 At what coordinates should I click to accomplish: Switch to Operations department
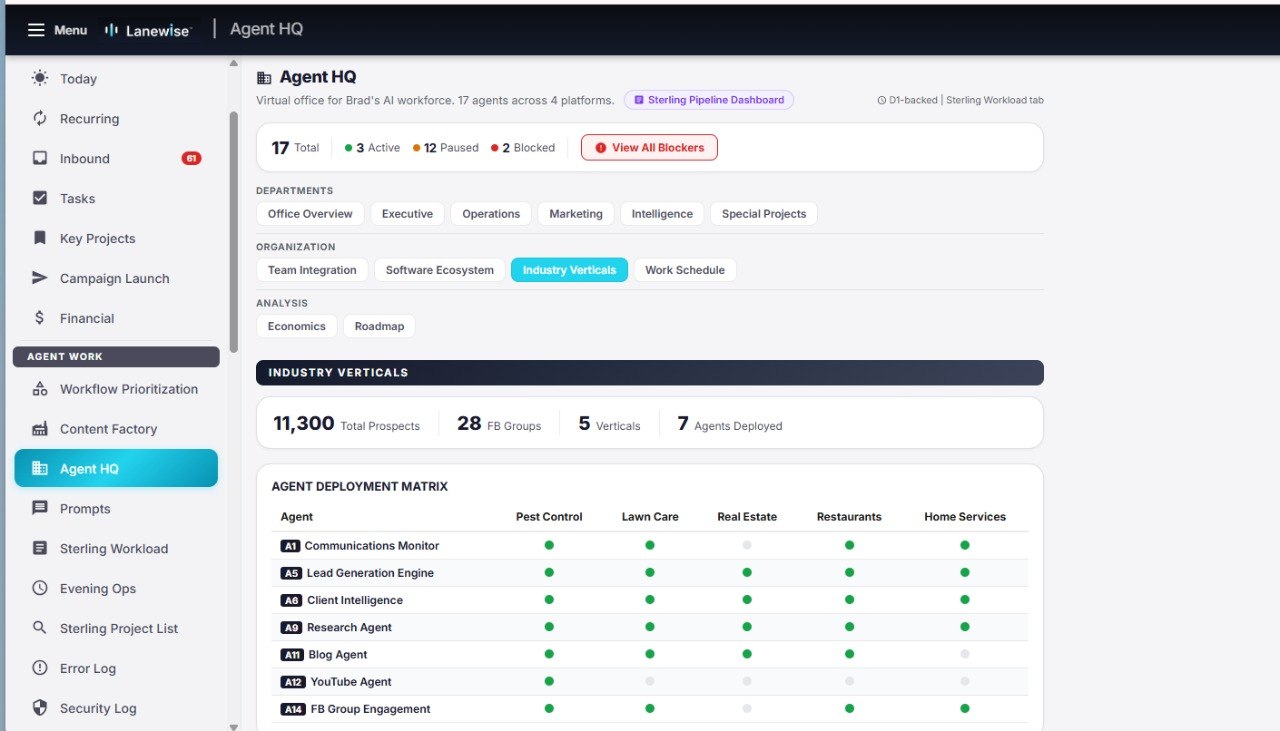point(491,214)
